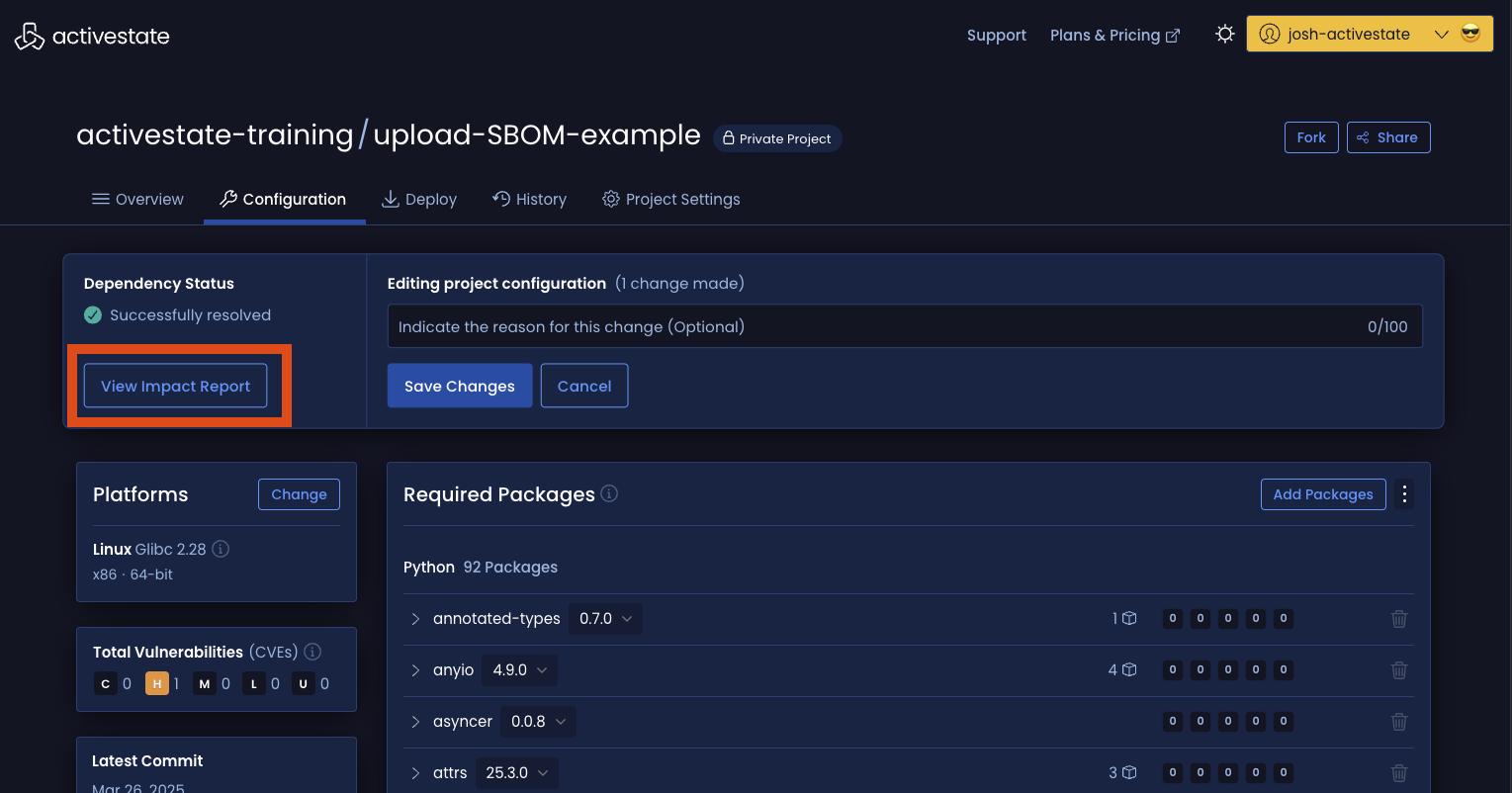Click the dependency cube icon for anyio
The image size is (1512, 793).
coord(1129,670)
